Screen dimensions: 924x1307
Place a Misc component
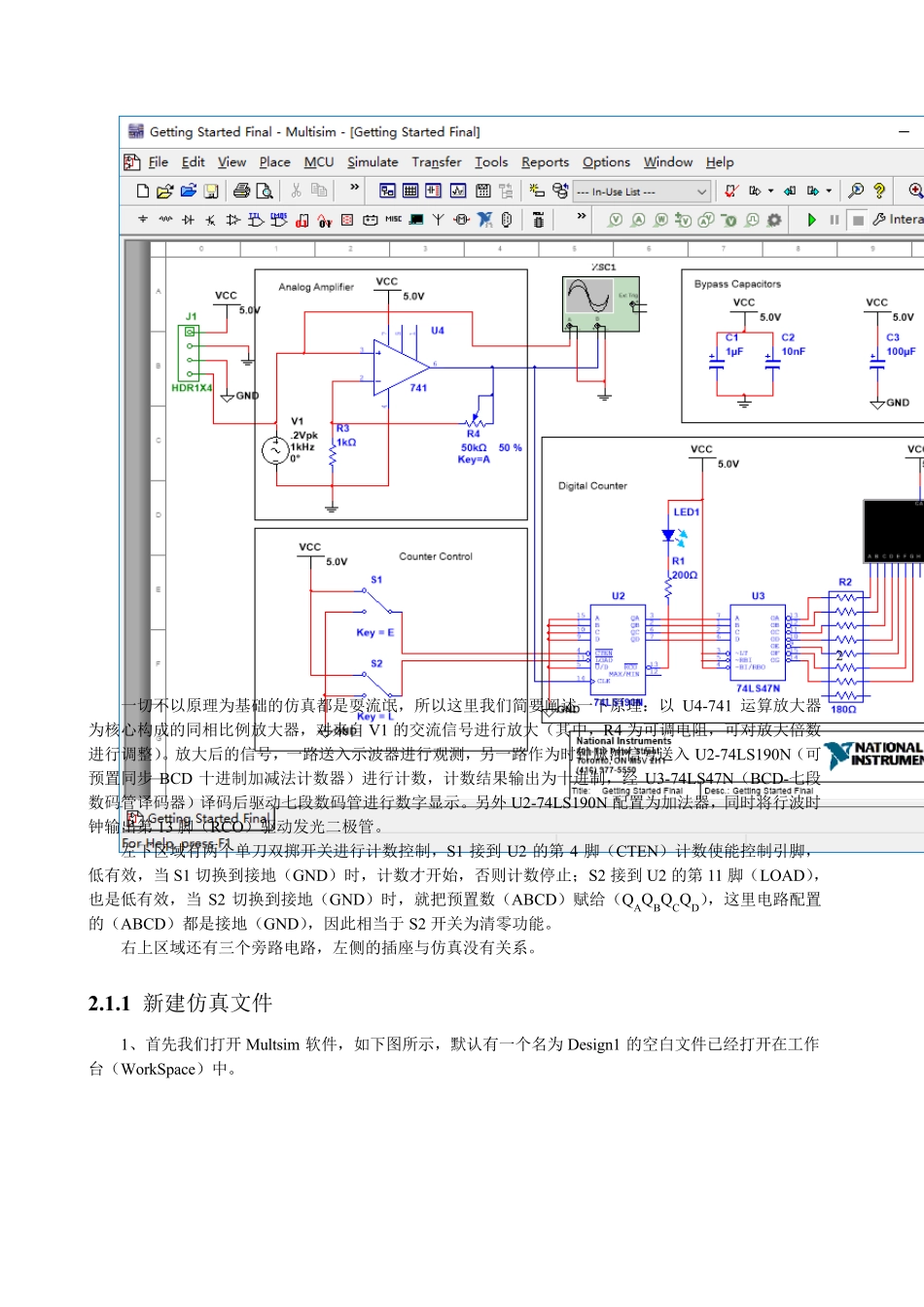point(394,220)
